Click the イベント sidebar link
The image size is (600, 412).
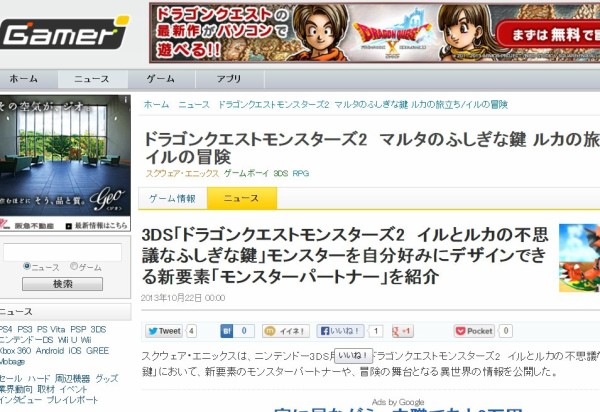click(73, 389)
